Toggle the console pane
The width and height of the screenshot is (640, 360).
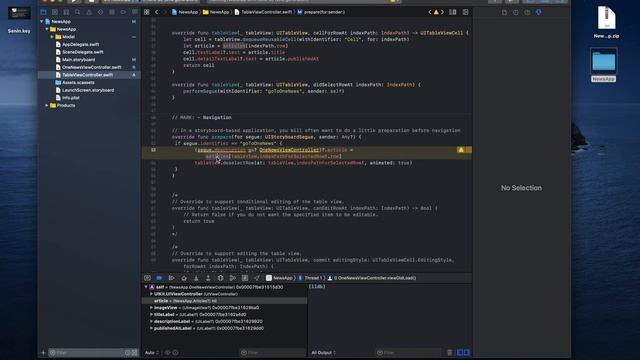(467, 352)
